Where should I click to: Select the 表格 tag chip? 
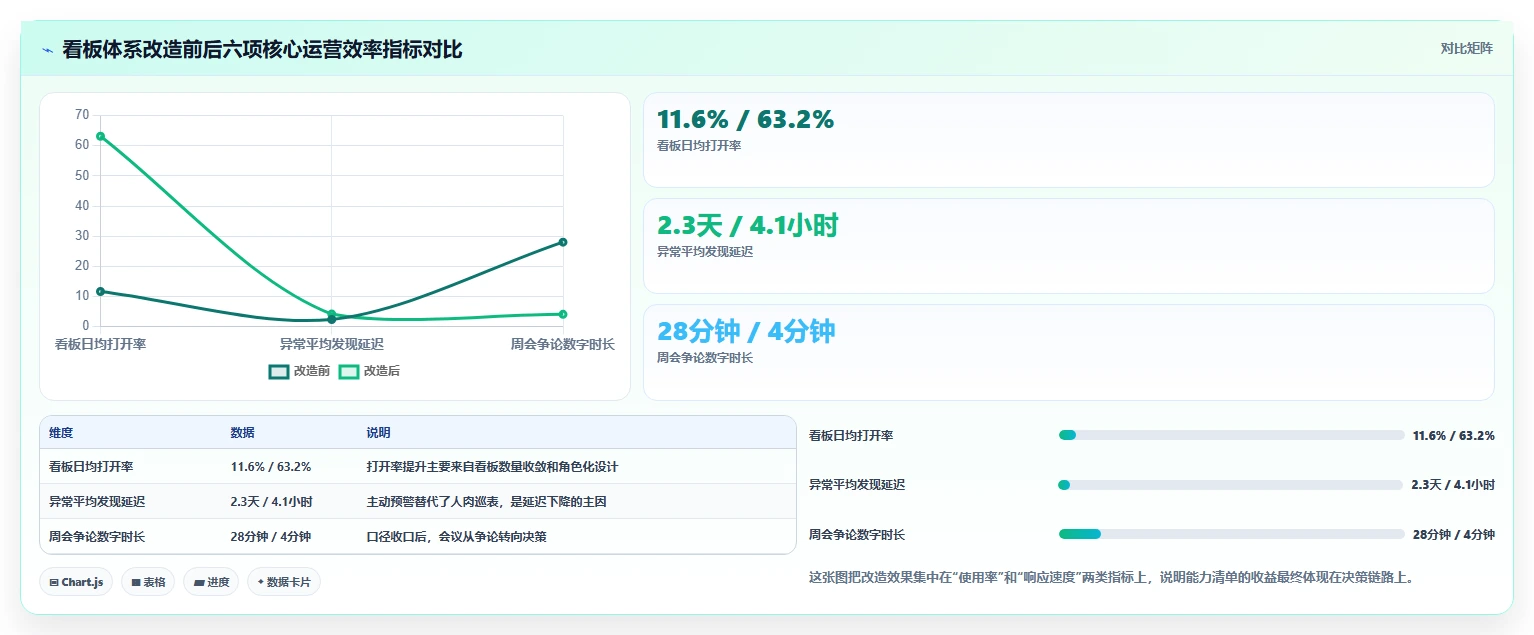[x=149, y=582]
